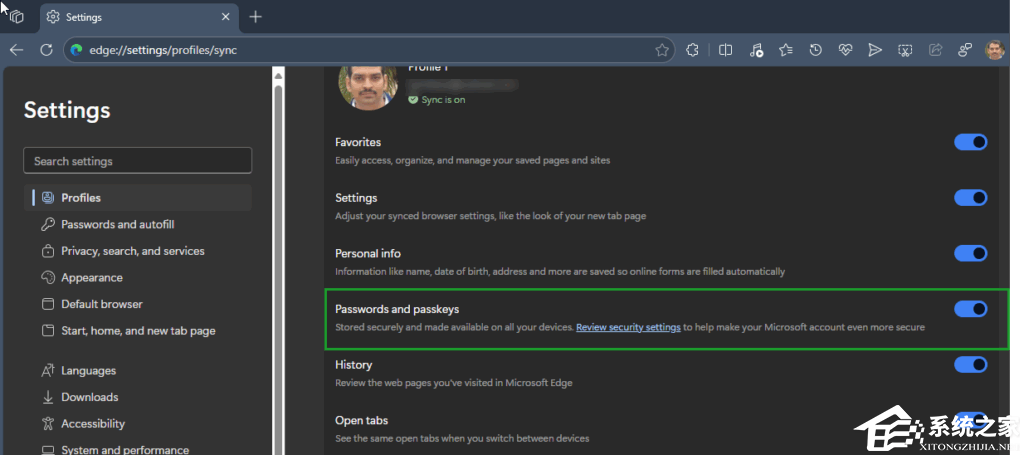Open the Tab actions menu icon
The height and width of the screenshot is (455, 1024).
(16, 17)
